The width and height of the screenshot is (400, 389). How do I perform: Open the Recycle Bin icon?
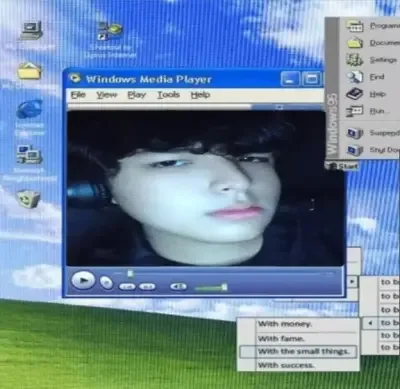coord(28,199)
